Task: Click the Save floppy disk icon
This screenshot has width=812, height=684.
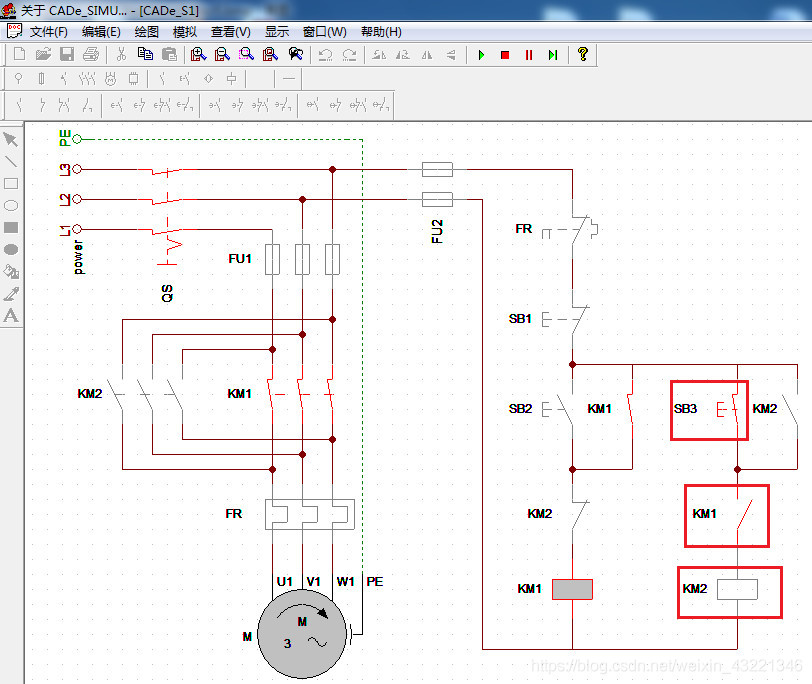Action: (67, 54)
